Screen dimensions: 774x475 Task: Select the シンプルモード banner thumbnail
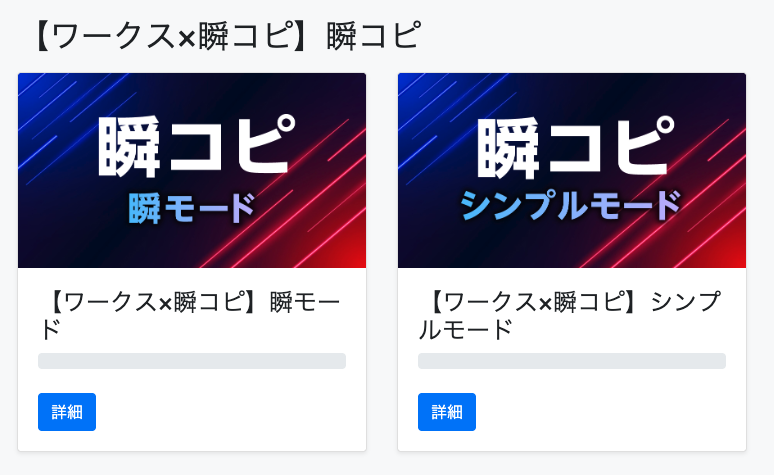[572, 170]
